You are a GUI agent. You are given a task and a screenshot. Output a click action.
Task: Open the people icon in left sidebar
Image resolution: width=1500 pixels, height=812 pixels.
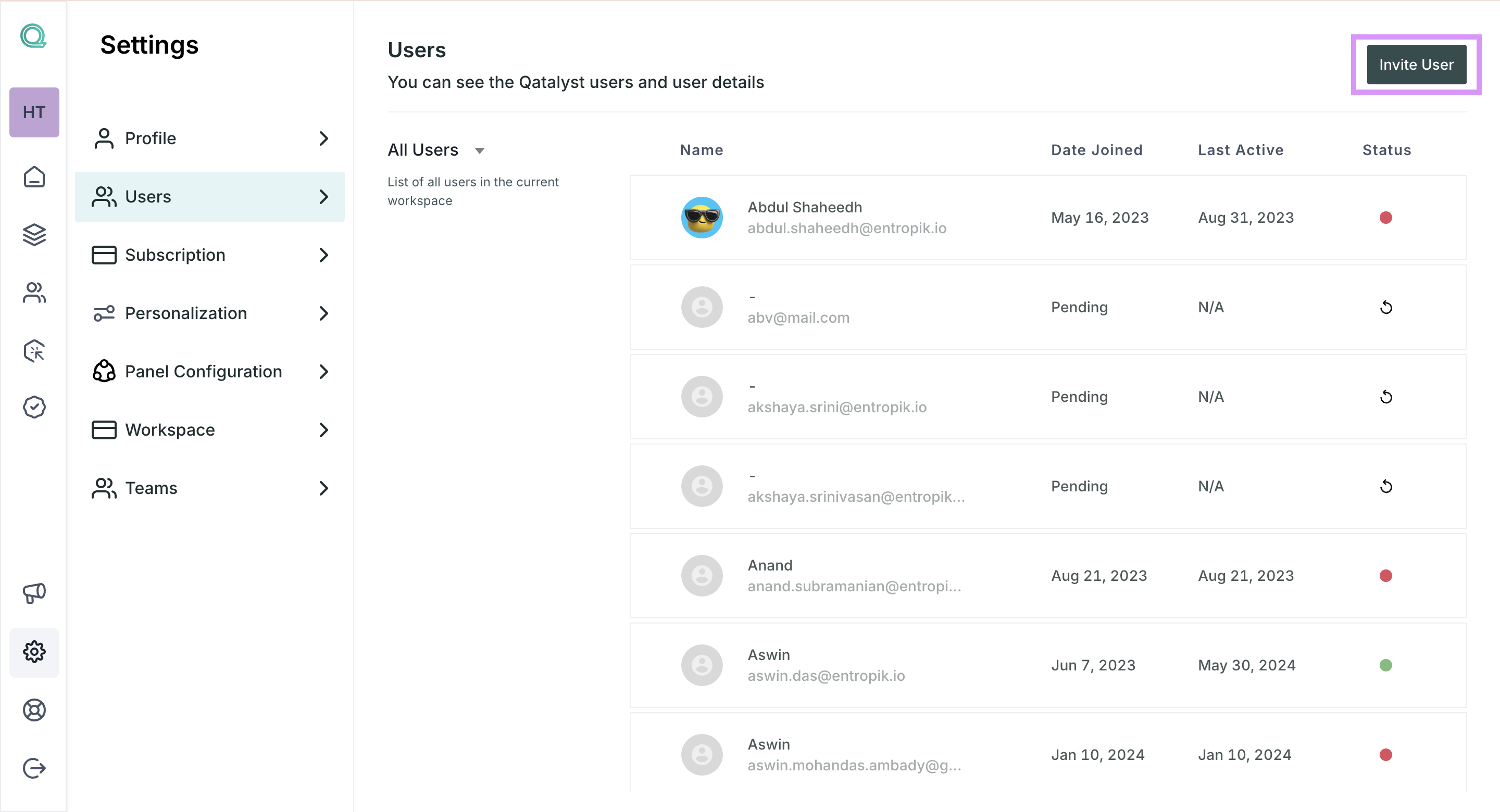click(x=34, y=293)
